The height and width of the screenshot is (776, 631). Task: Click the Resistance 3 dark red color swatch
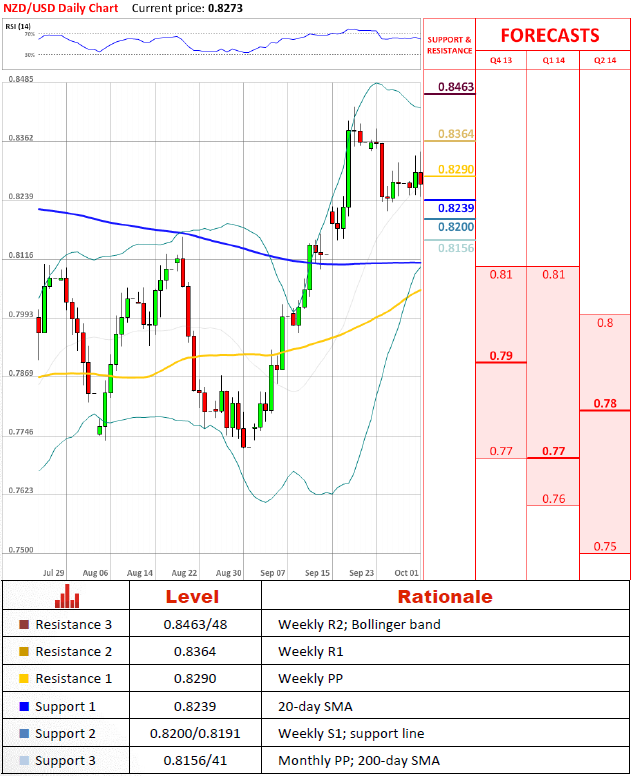pyautogui.click(x=24, y=625)
